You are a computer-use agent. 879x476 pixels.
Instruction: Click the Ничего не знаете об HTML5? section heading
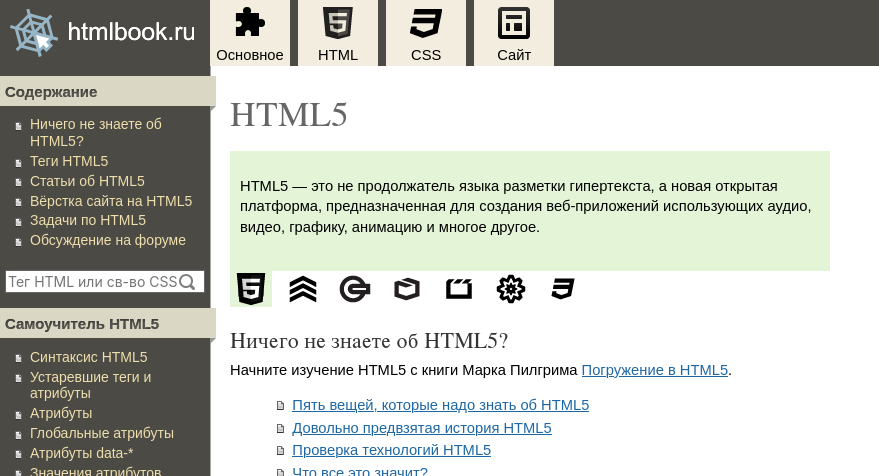[x=369, y=341]
